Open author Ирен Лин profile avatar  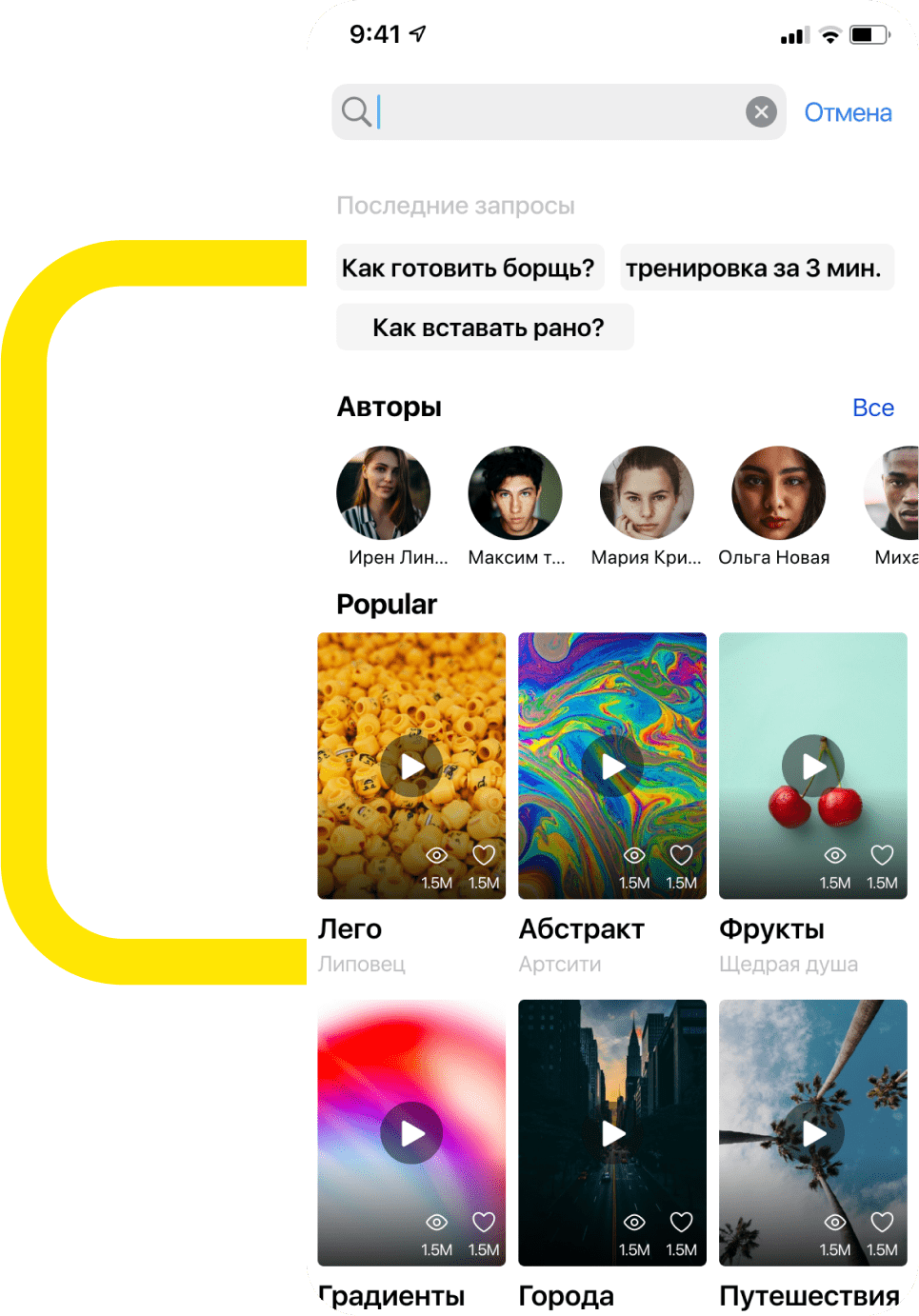(x=384, y=492)
